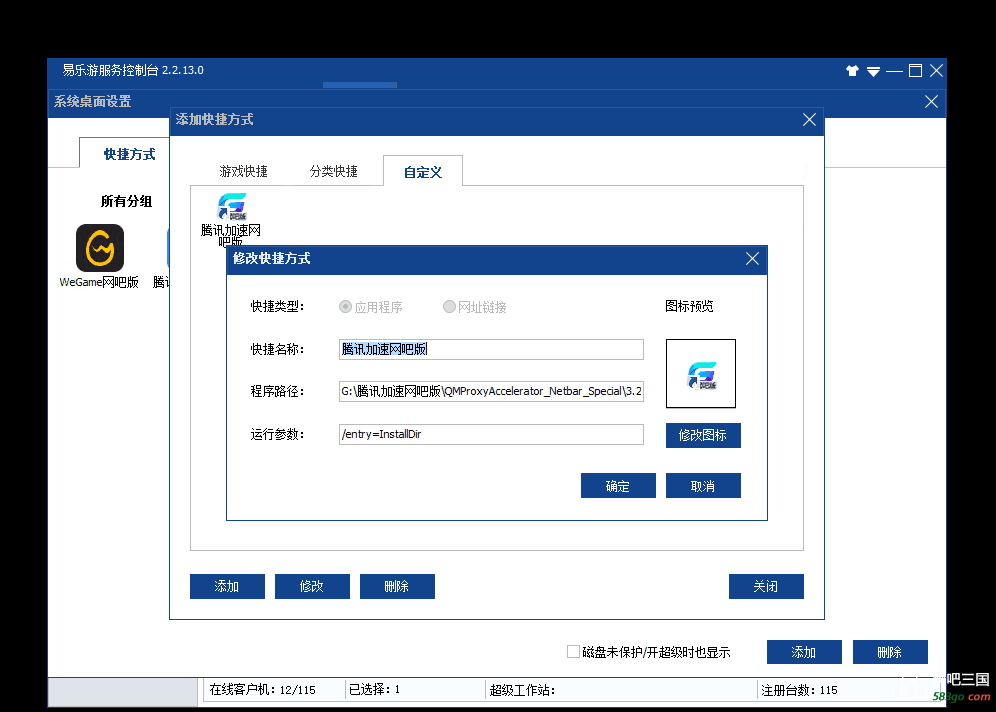This screenshot has height=712, width=996.
Task: Close the 修改快捷方式 dialog
Action: coord(752,259)
